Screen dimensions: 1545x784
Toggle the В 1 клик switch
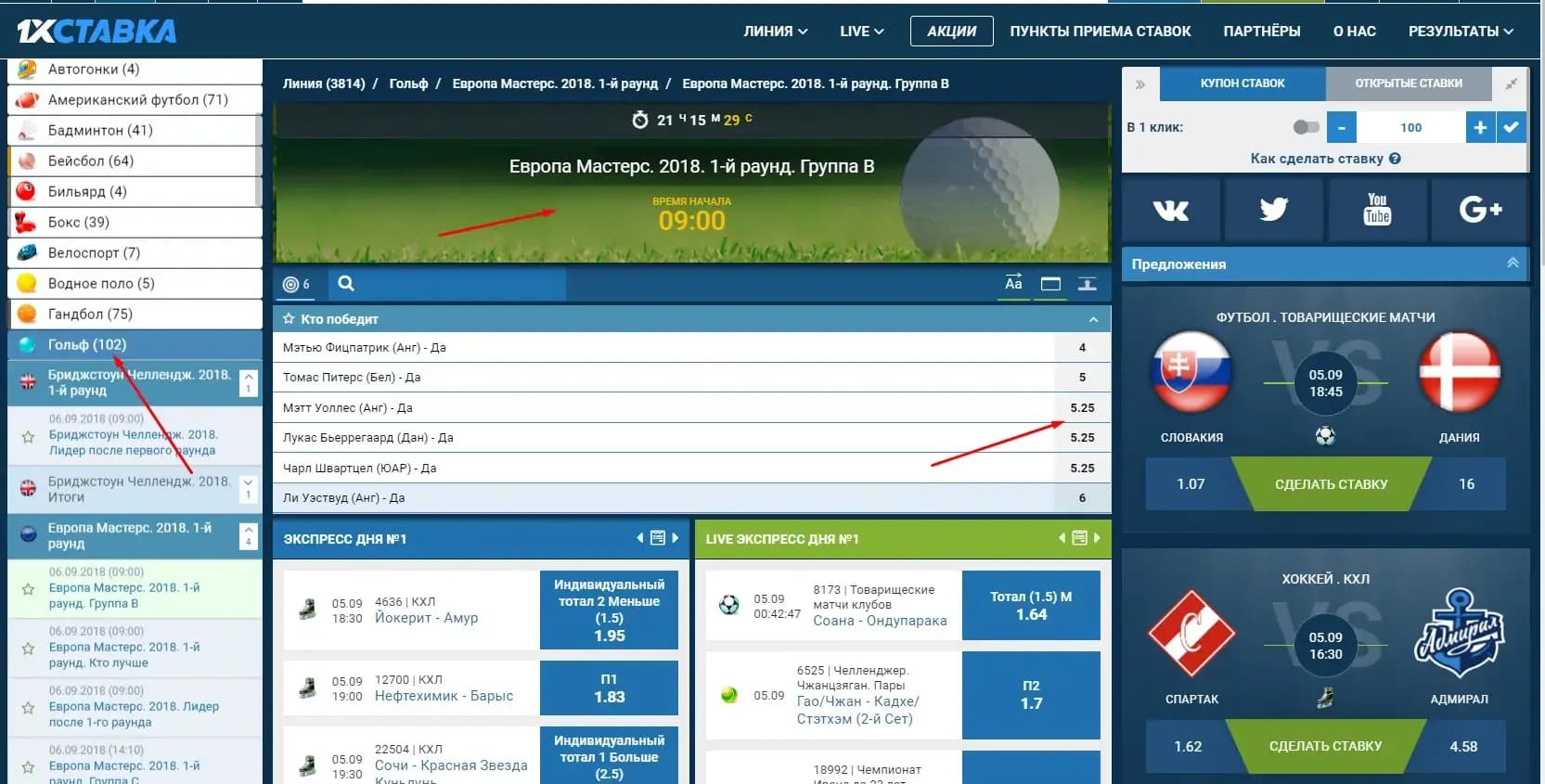(1306, 127)
